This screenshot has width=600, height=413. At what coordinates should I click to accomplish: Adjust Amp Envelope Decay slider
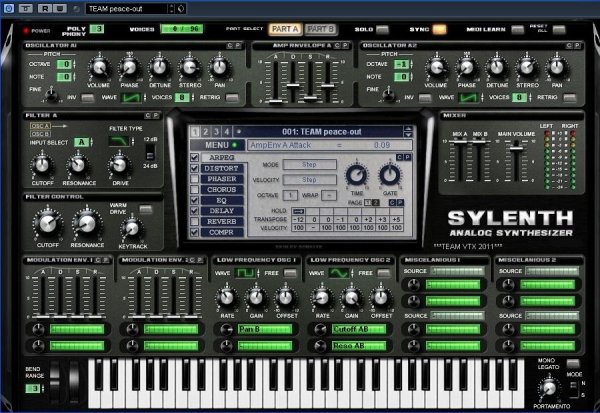coord(293,85)
